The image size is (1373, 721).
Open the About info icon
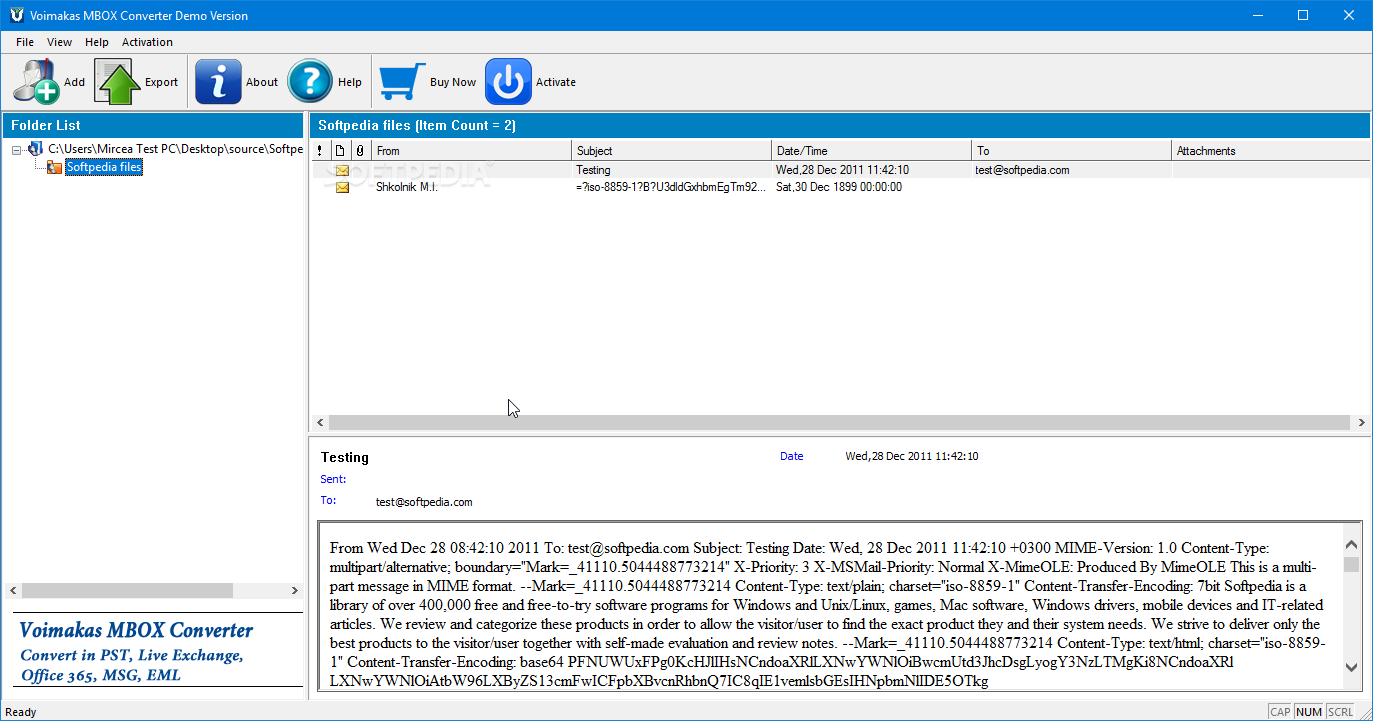218,82
